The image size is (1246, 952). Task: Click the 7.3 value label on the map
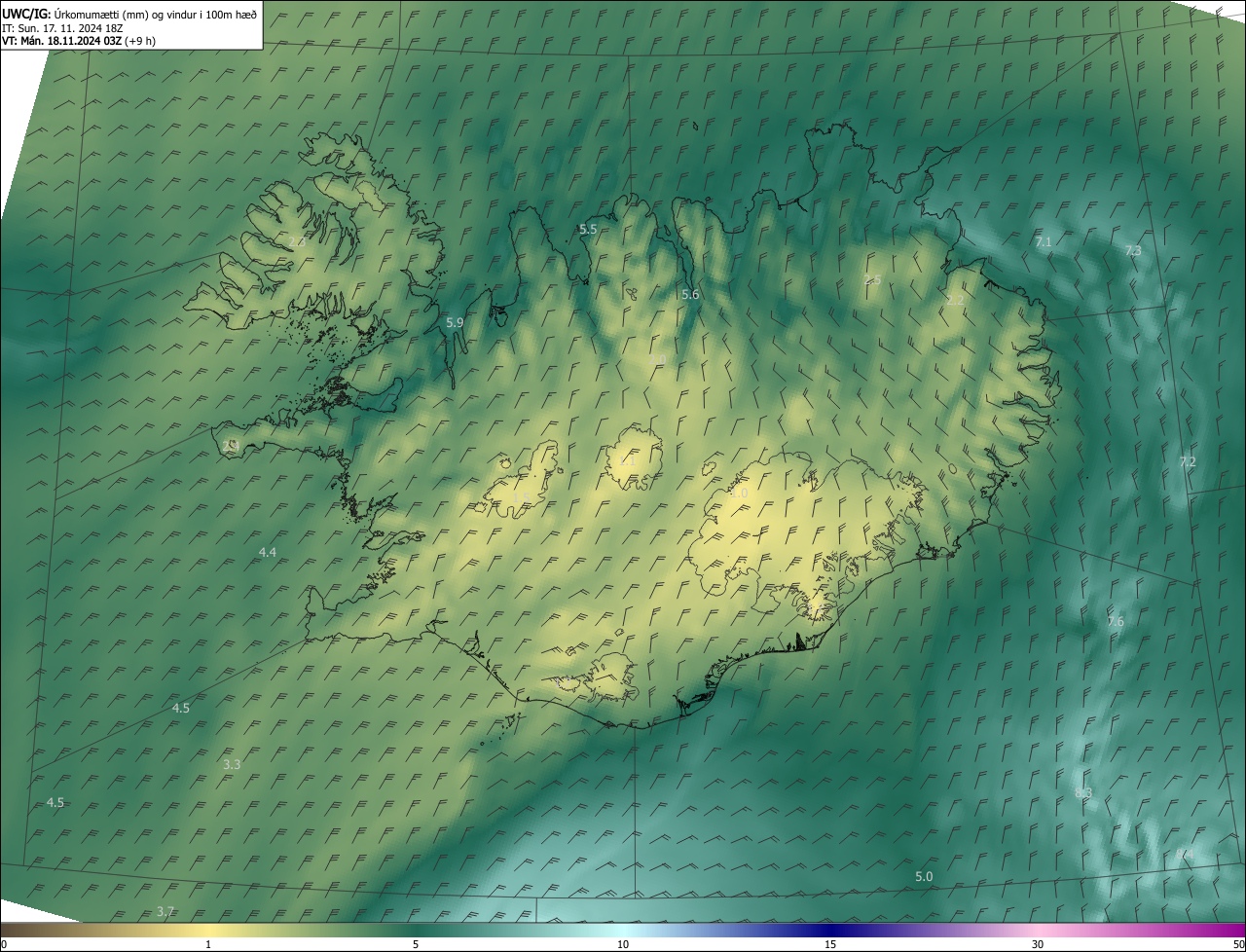1133,250
